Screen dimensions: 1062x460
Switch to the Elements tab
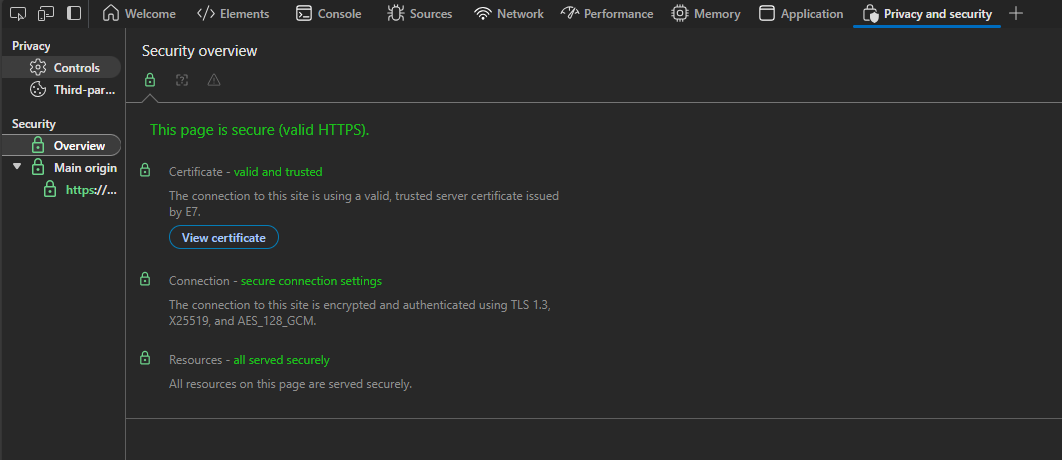tap(233, 14)
